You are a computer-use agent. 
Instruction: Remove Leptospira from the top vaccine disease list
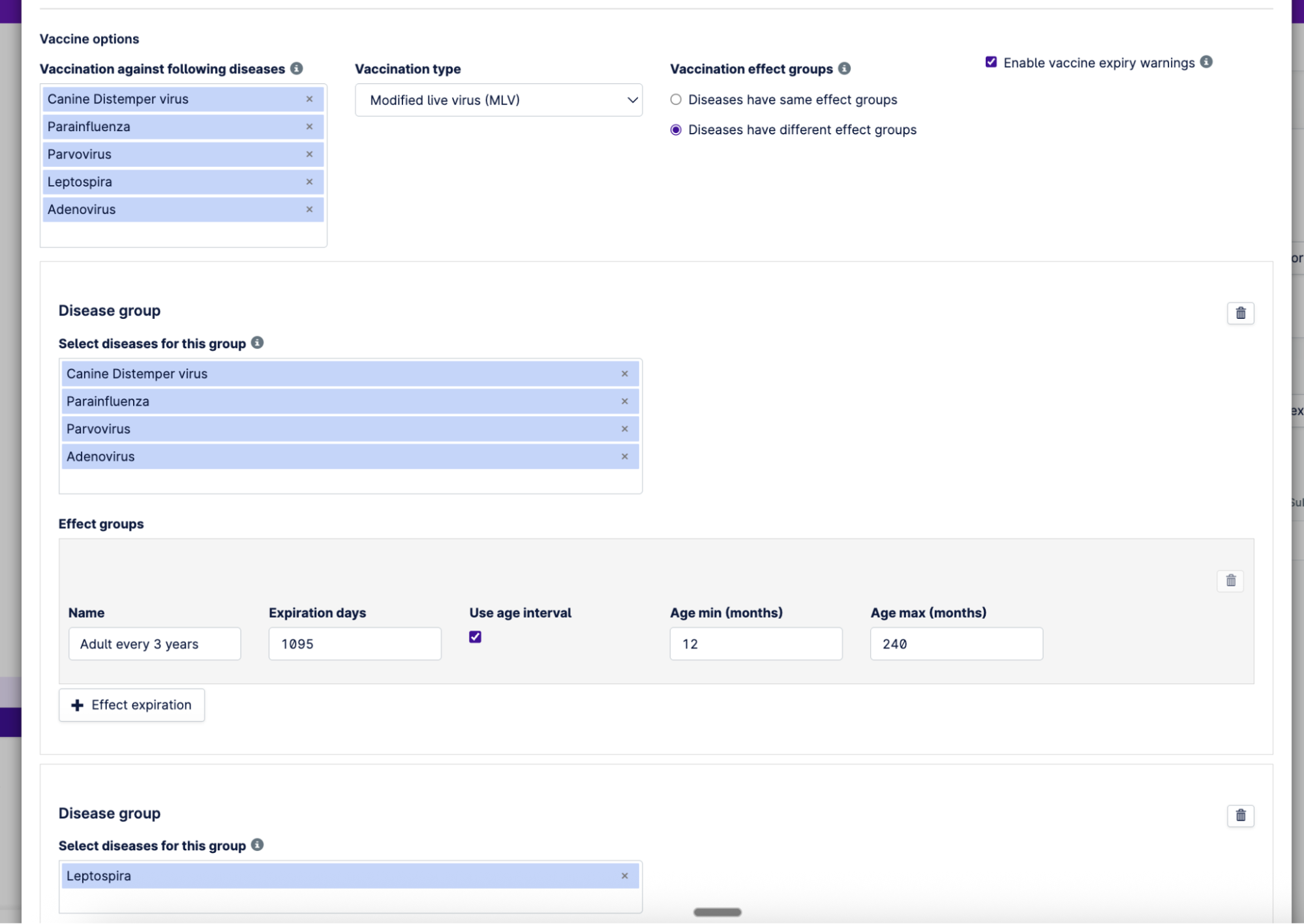(309, 182)
